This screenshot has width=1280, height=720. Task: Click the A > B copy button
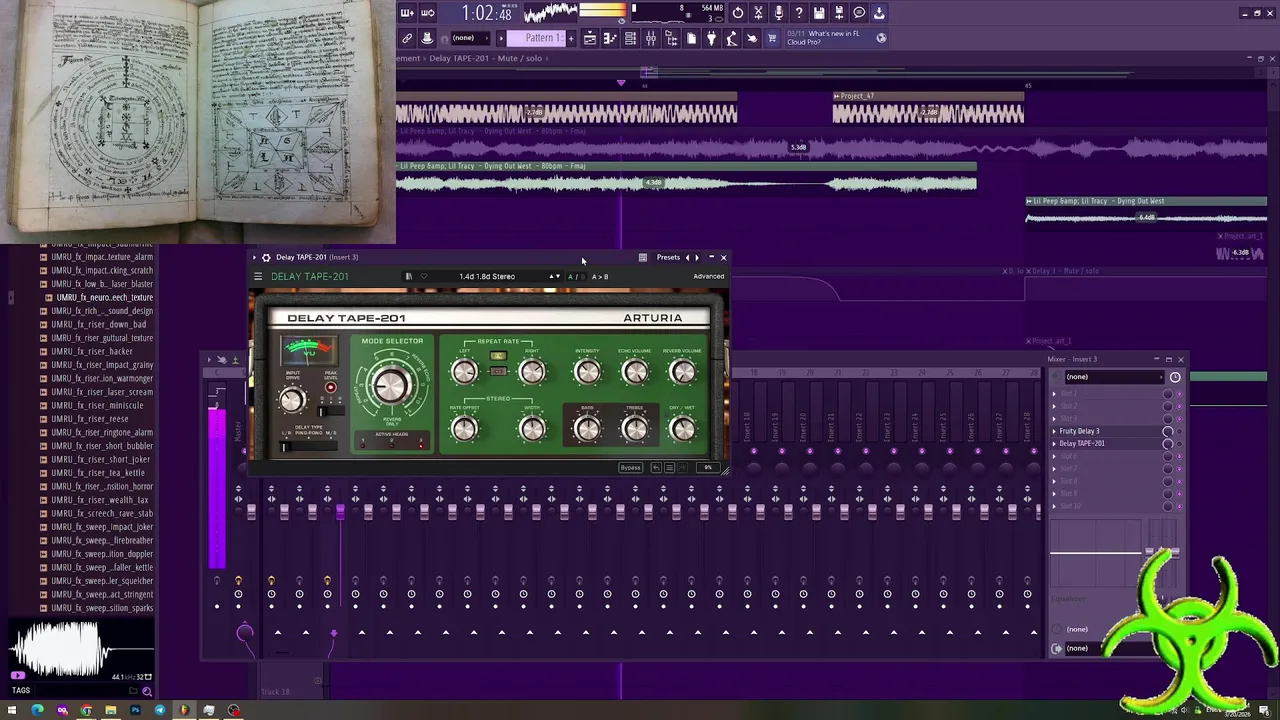pyautogui.click(x=600, y=277)
